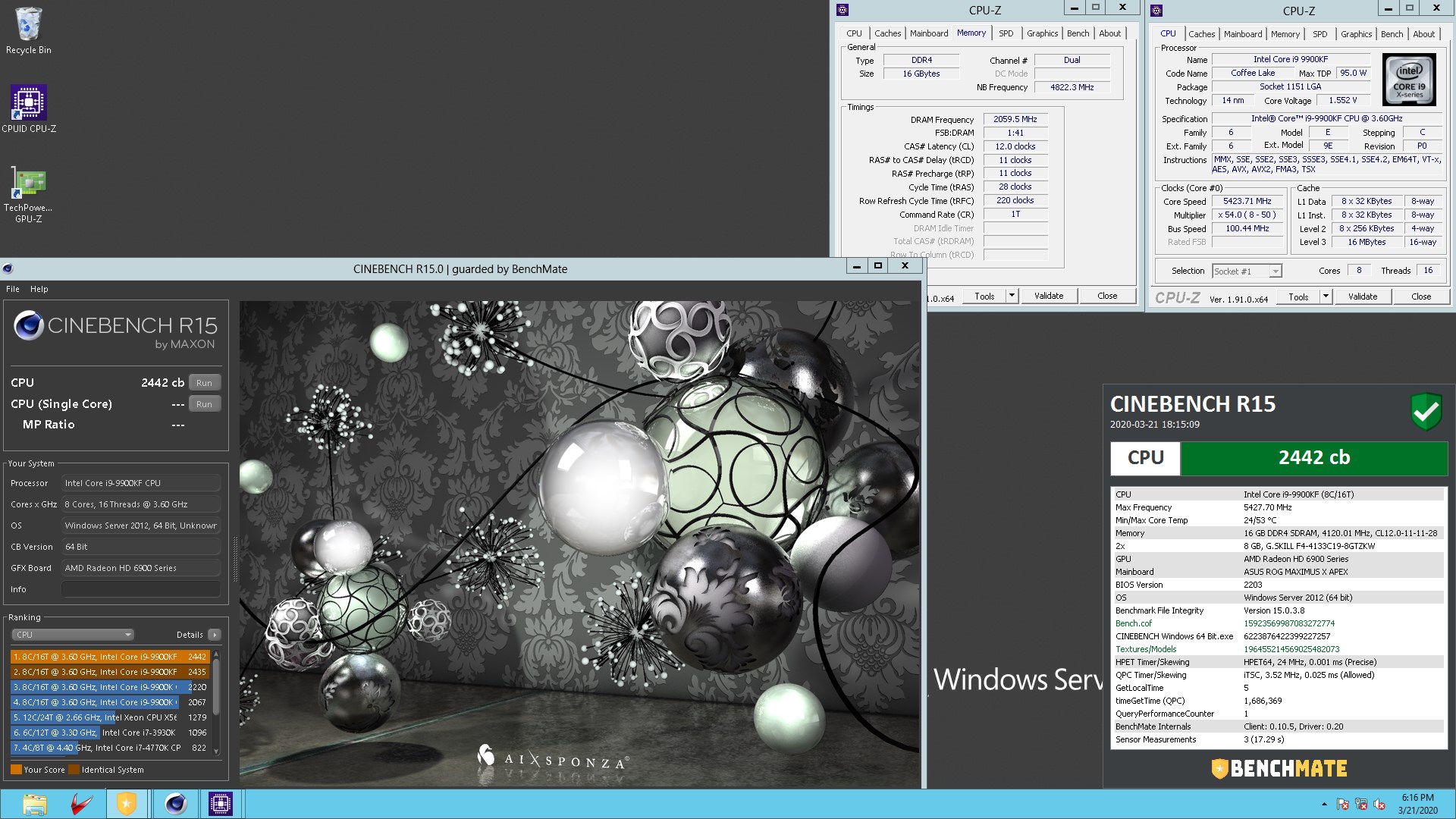
Task: Switch to Graphics tab in CPU-Z Memory window
Action: click(1042, 33)
